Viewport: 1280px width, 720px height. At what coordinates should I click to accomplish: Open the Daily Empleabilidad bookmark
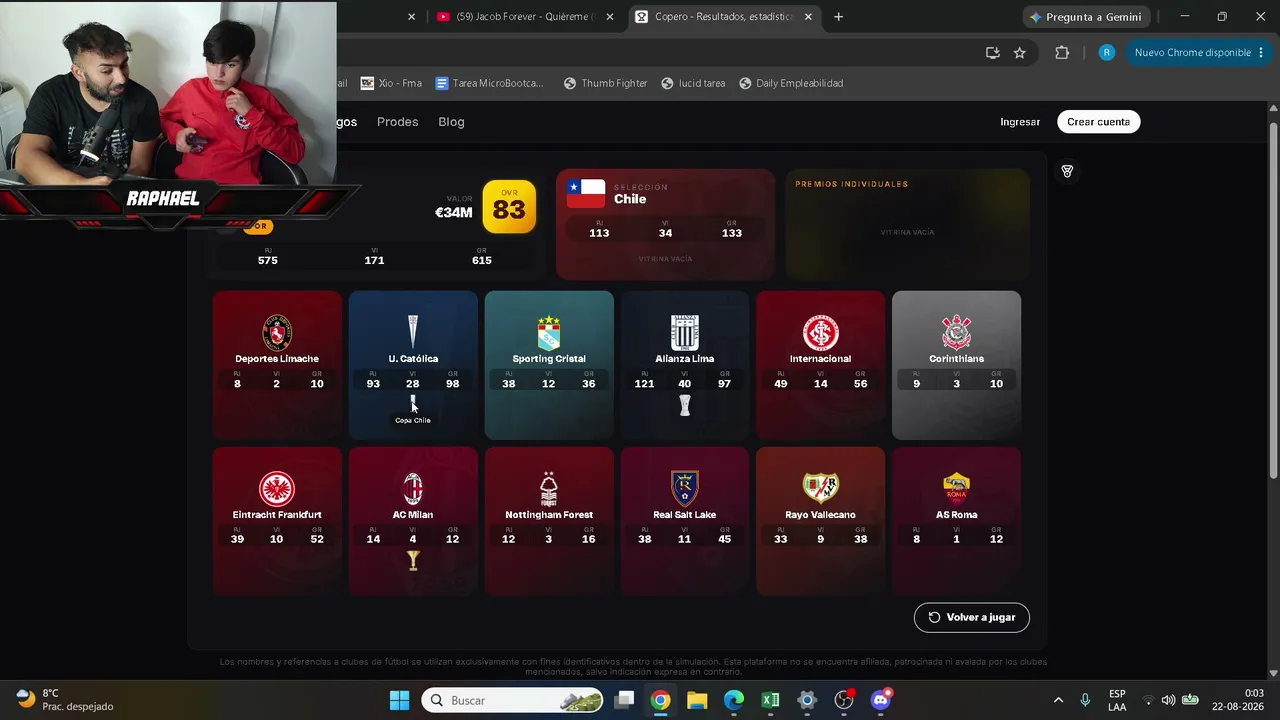(x=791, y=83)
